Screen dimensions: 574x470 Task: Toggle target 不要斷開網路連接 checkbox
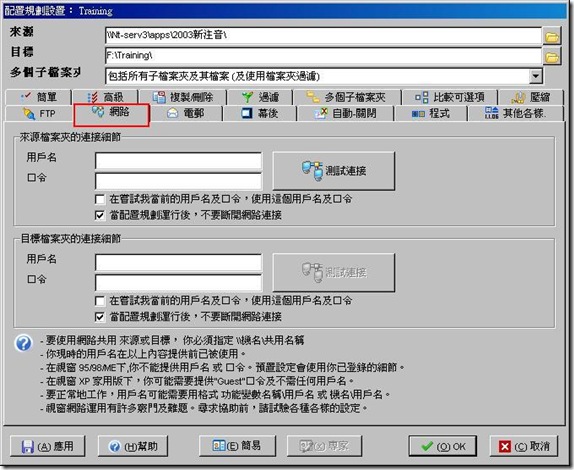click(x=100, y=317)
